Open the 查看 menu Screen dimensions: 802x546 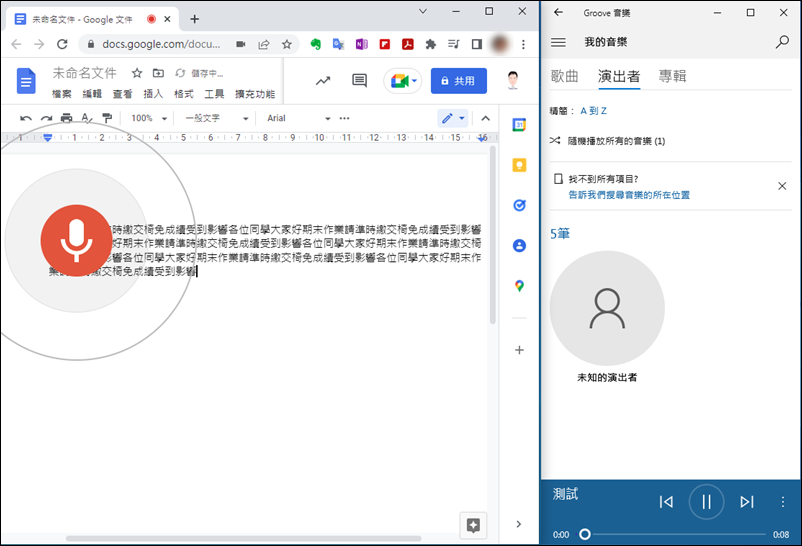123,94
